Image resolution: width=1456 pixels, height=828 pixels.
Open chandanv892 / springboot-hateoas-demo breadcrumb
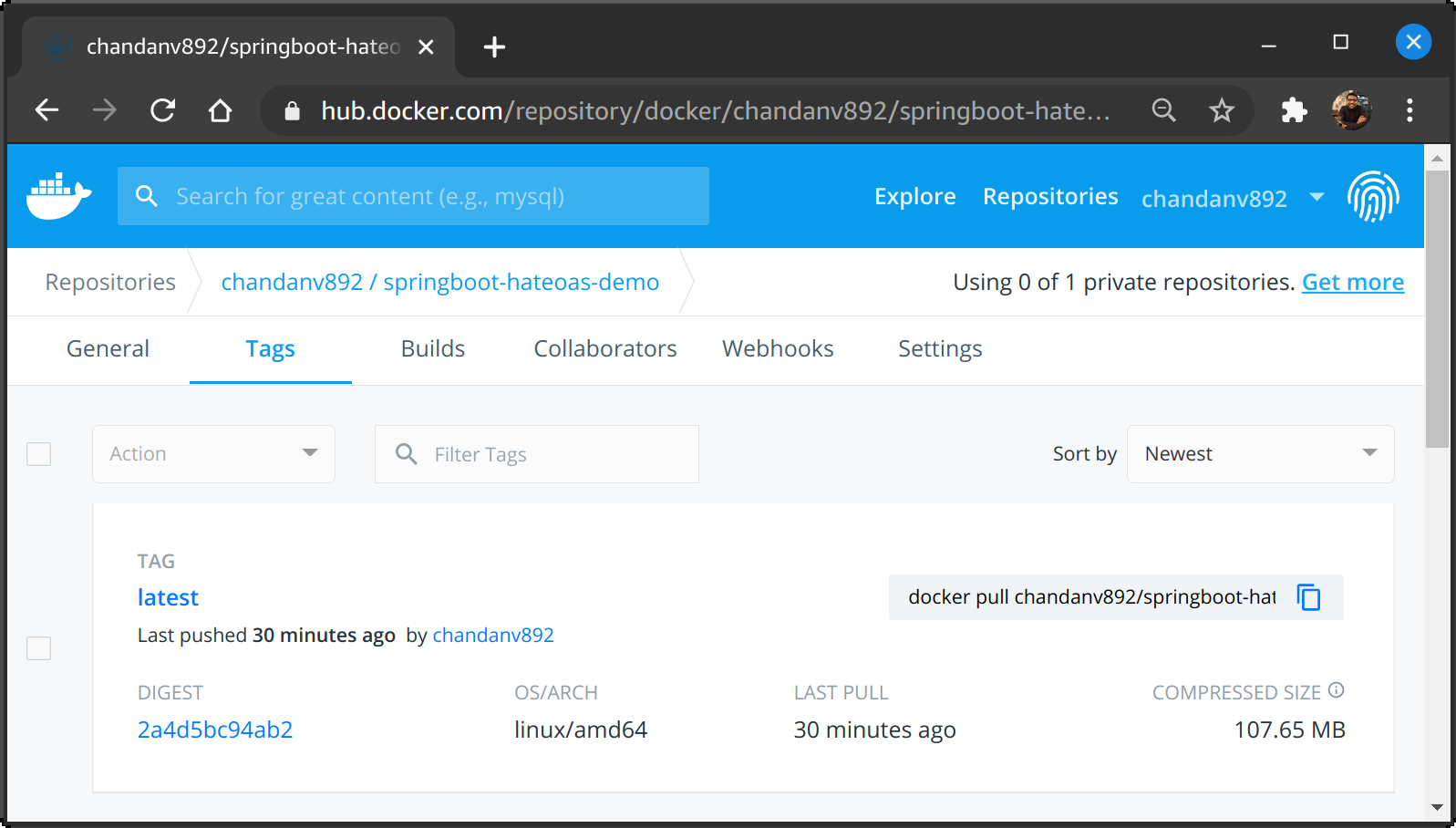coord(439,283)
